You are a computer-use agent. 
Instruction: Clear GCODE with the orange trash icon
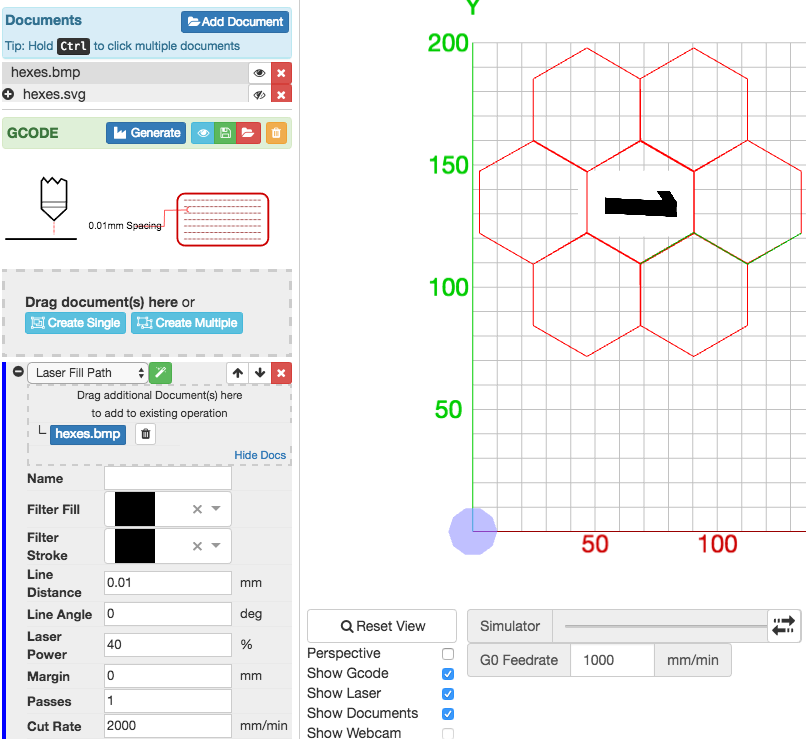tap(276, 133)
